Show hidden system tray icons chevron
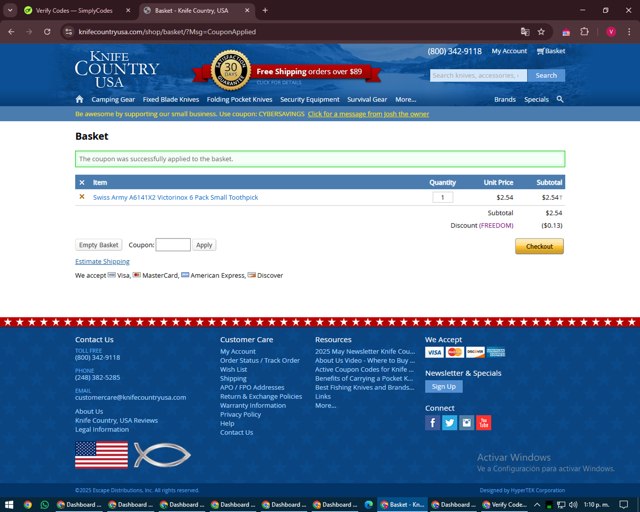Screen dimensions: 640x512 pos(537,505)
